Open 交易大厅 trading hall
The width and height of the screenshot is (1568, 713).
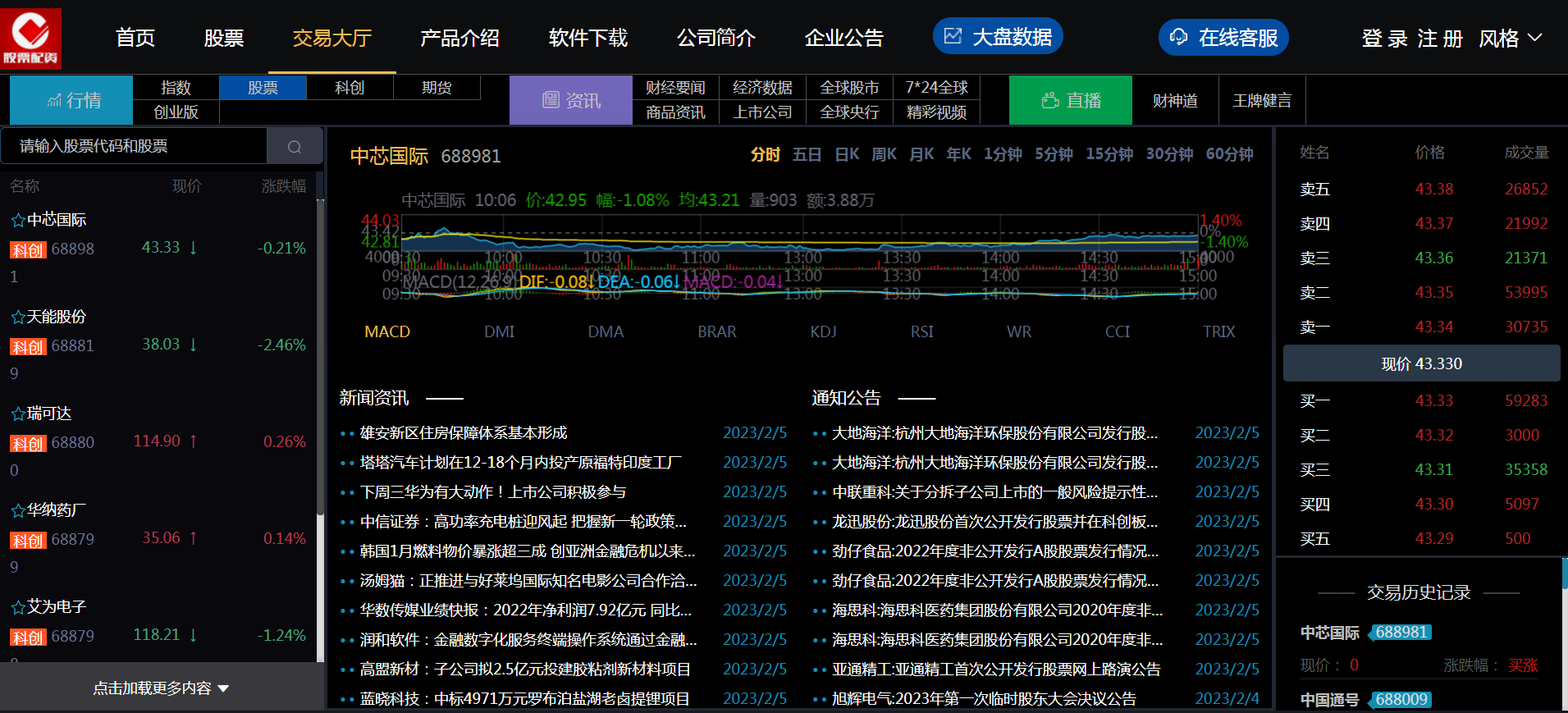pyautogui.click(x=332, y=38)
